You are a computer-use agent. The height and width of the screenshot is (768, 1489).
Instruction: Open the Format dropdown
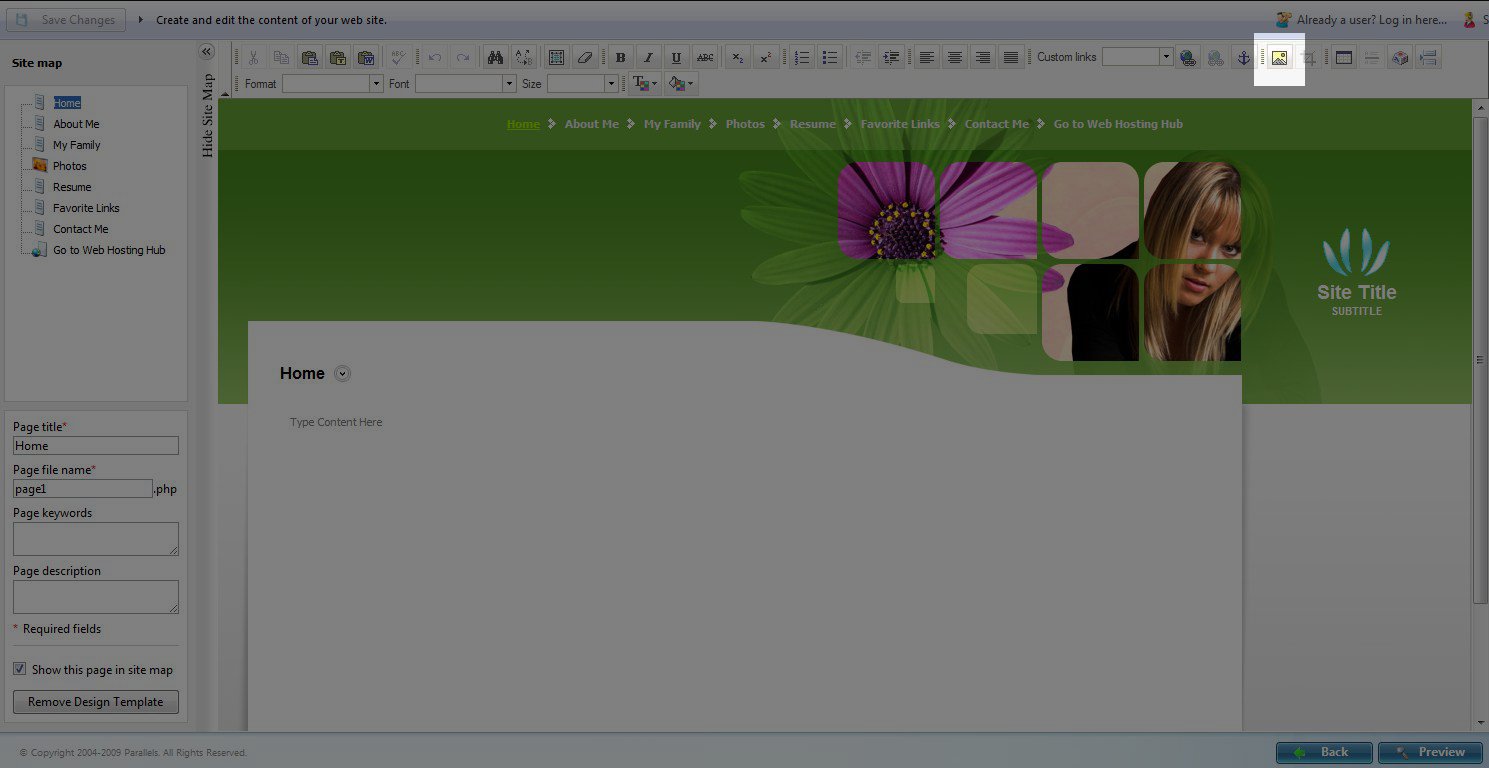pos(376,84)
